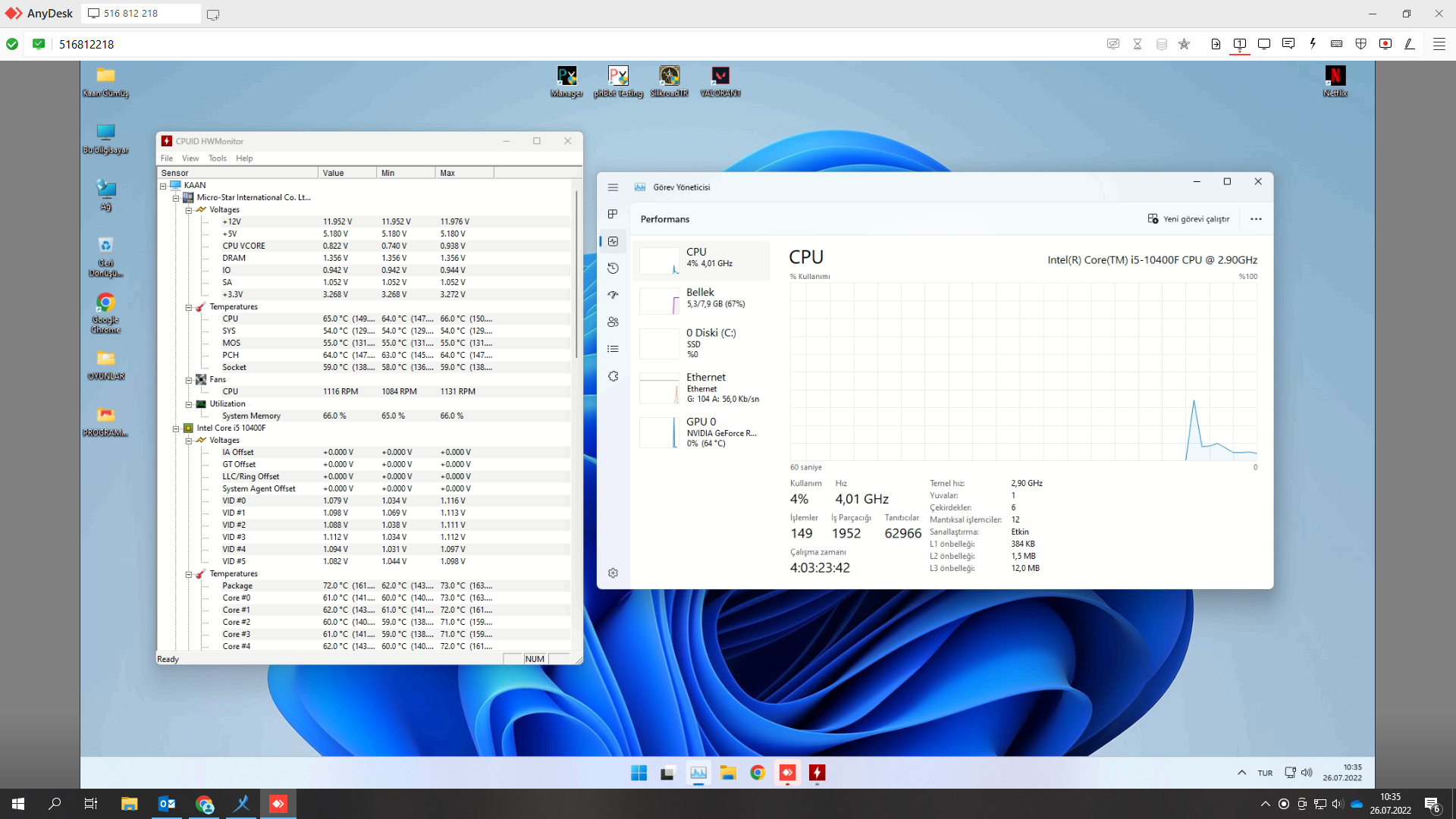The height and width of the screenshot is (819, 1456).
Task: Collapse CPU Temperatures section above Package
Action: tap(189, 574)
